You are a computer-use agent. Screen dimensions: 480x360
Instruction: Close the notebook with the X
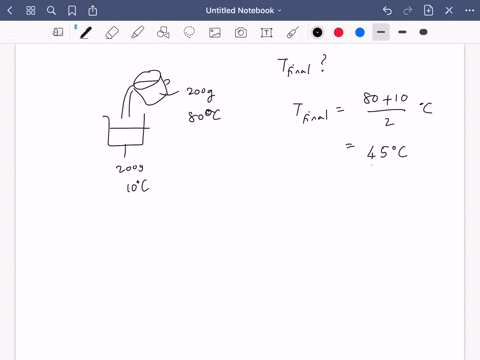(449, 11)
